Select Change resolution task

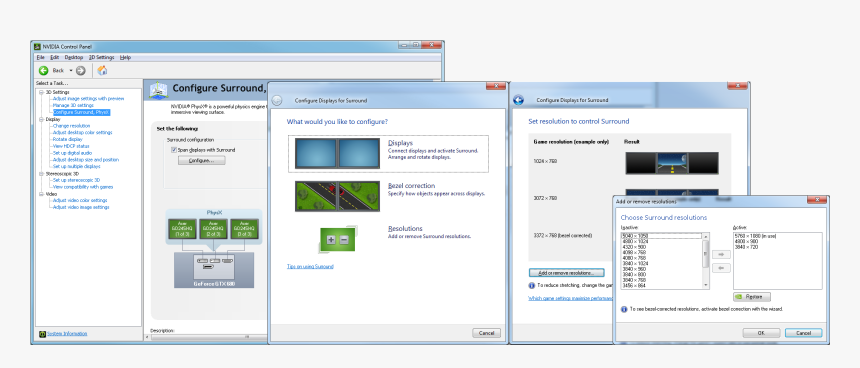click(71, 126)
